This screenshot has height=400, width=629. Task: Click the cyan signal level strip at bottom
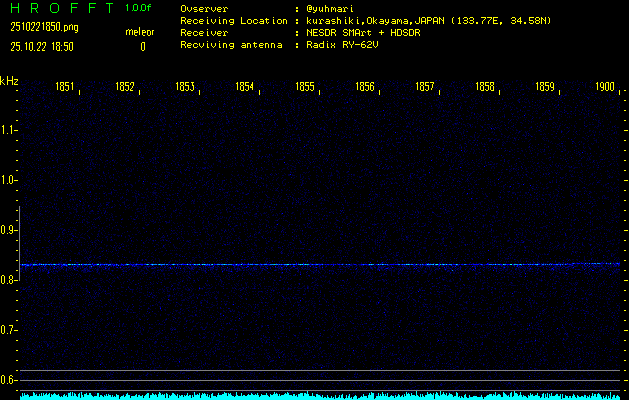pyautogui.click(x=320, y=396)
